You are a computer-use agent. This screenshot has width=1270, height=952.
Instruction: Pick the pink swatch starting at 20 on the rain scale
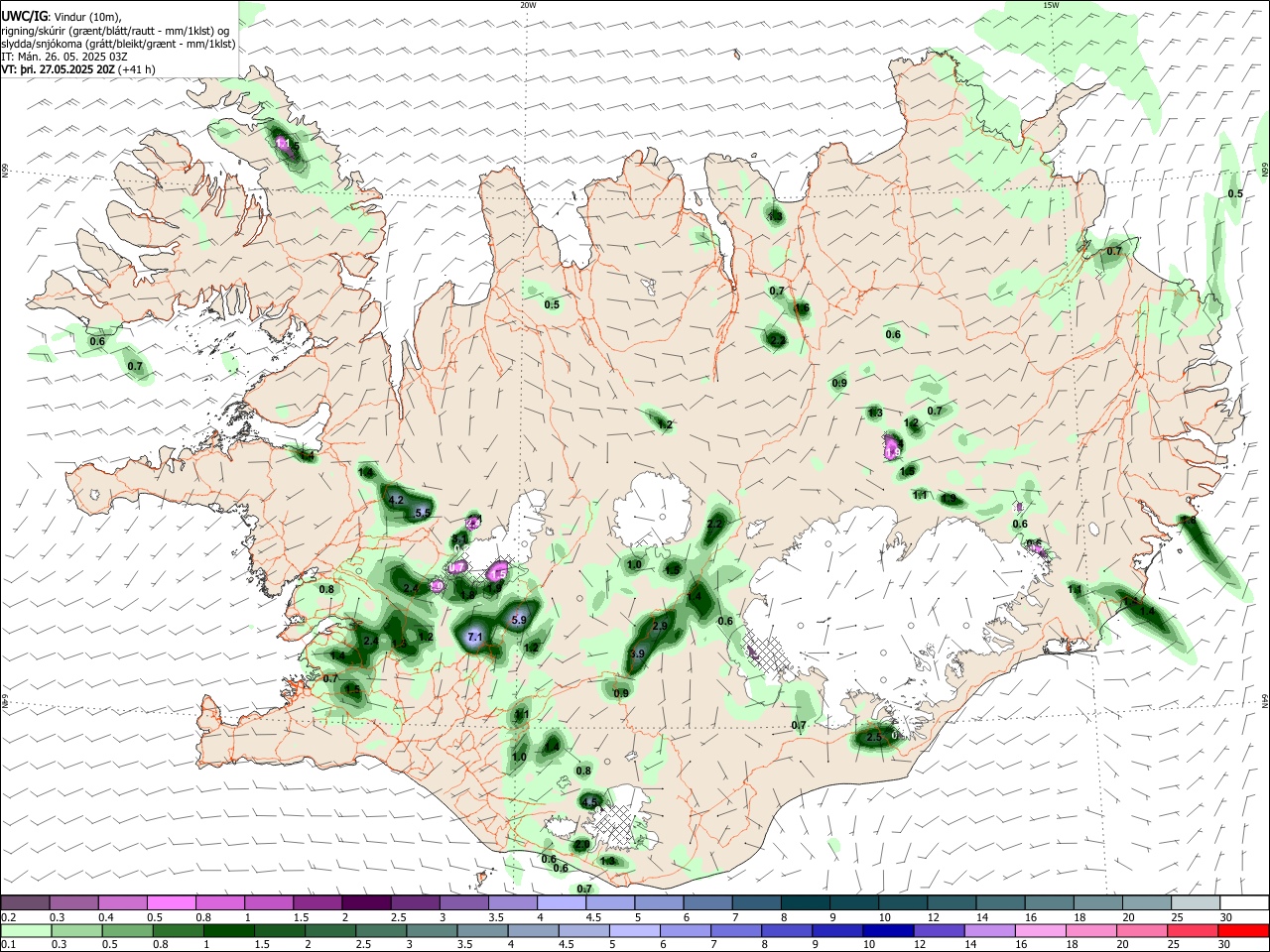point(1142,931)
